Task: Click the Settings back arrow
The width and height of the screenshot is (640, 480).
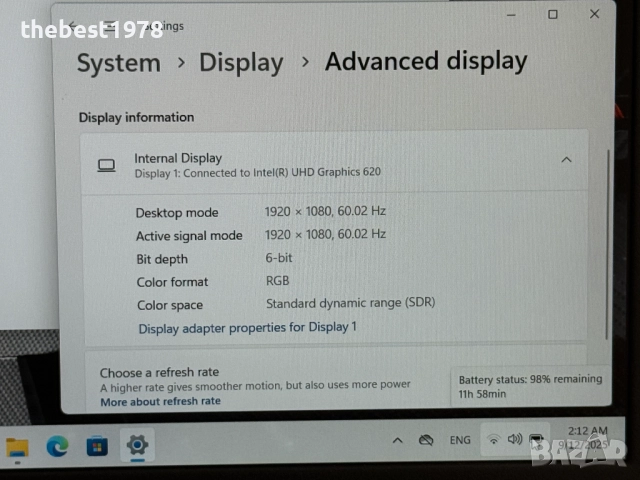Action: [73, 27]
